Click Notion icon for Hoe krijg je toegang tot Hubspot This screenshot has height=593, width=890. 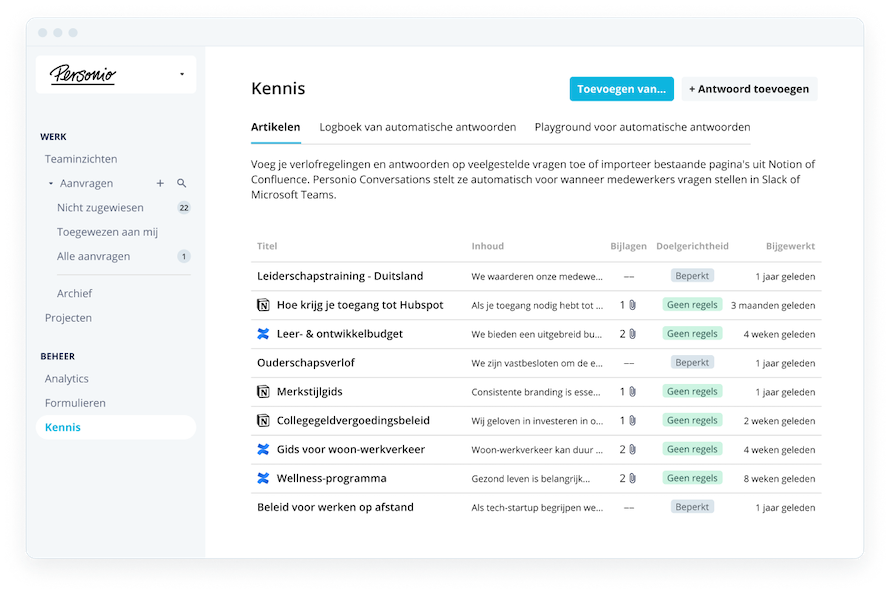pyautogui.click(x=263, y=305)
